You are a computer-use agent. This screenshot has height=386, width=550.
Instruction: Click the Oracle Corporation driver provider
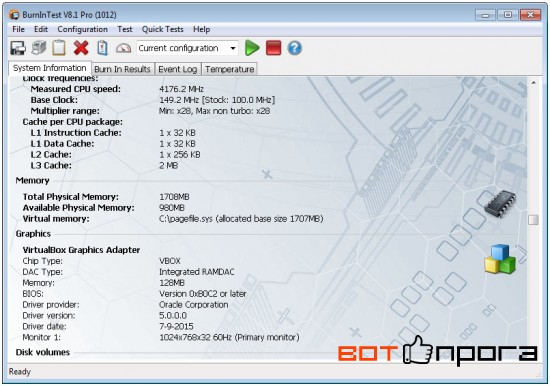coord(194,305)
